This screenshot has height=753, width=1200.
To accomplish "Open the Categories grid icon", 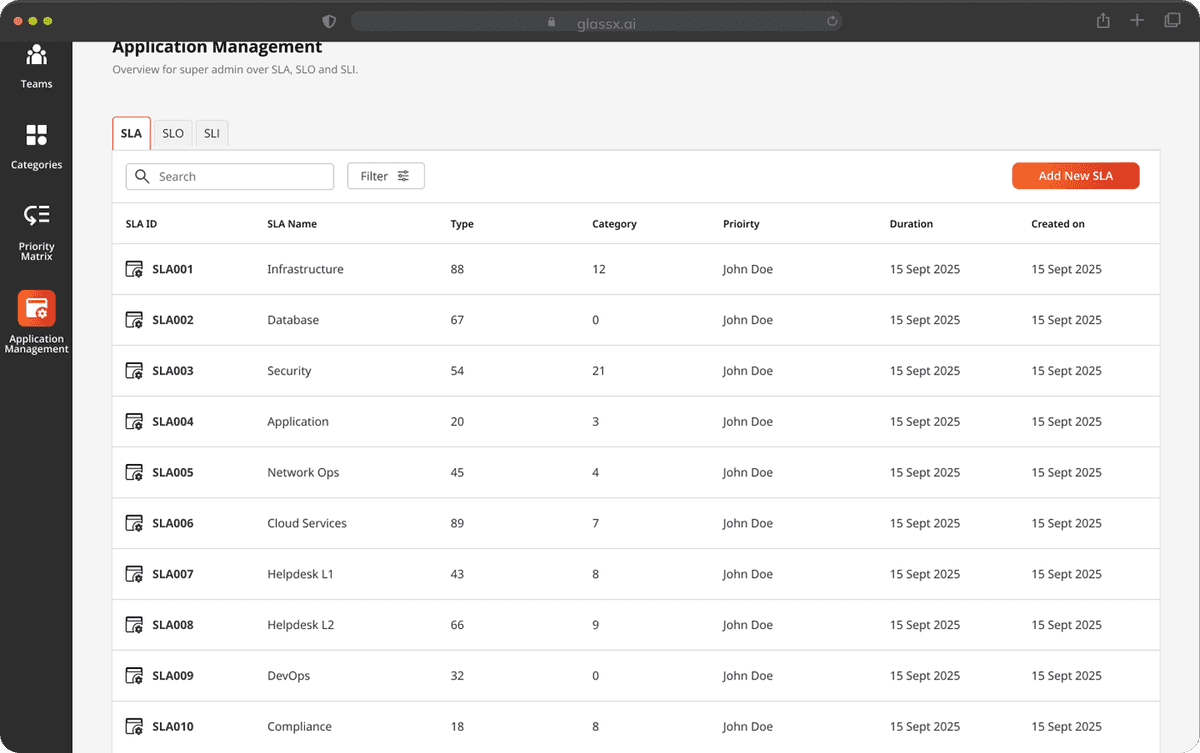I will pos(36,136).
